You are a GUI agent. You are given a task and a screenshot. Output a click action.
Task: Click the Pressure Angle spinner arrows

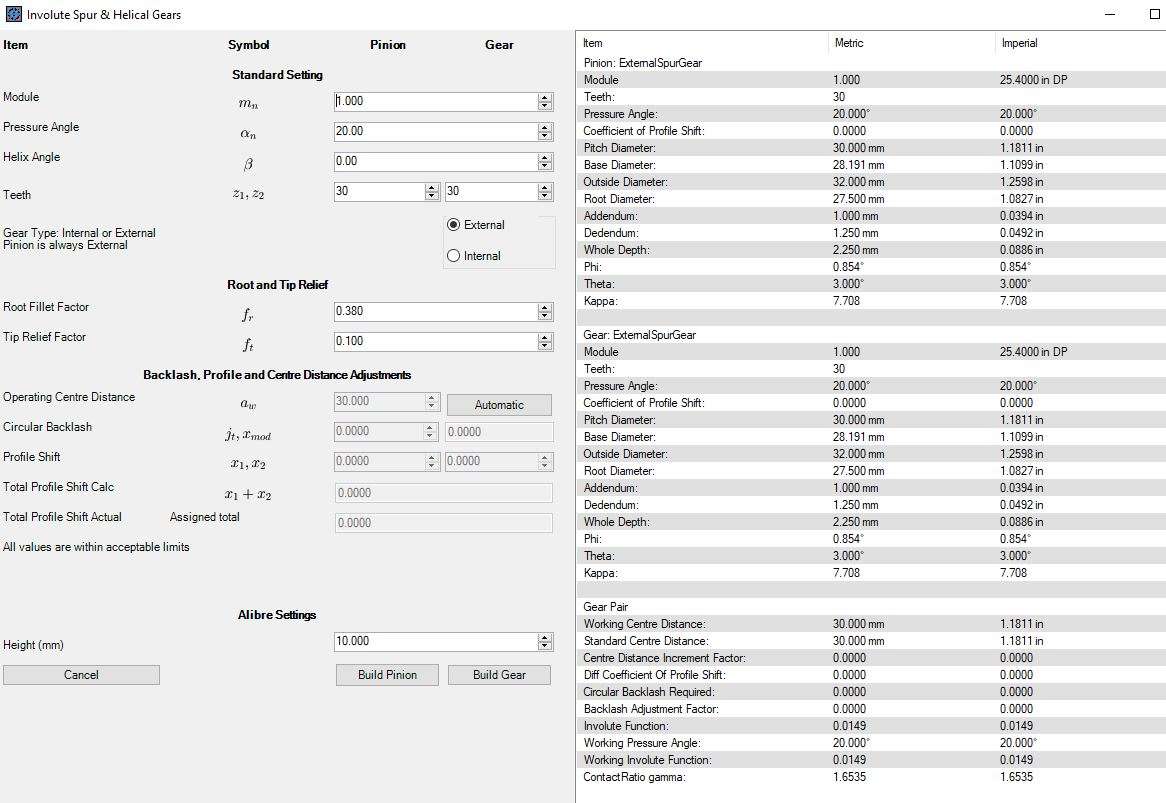[x=545, y=132]
